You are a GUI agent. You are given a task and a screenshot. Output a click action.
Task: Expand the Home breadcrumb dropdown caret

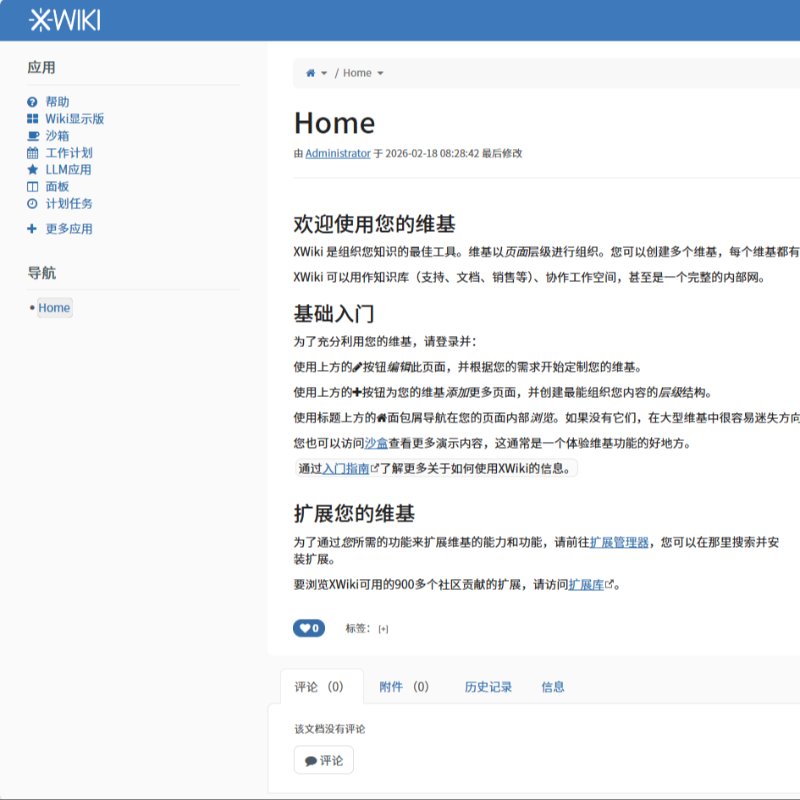point(380,73)
